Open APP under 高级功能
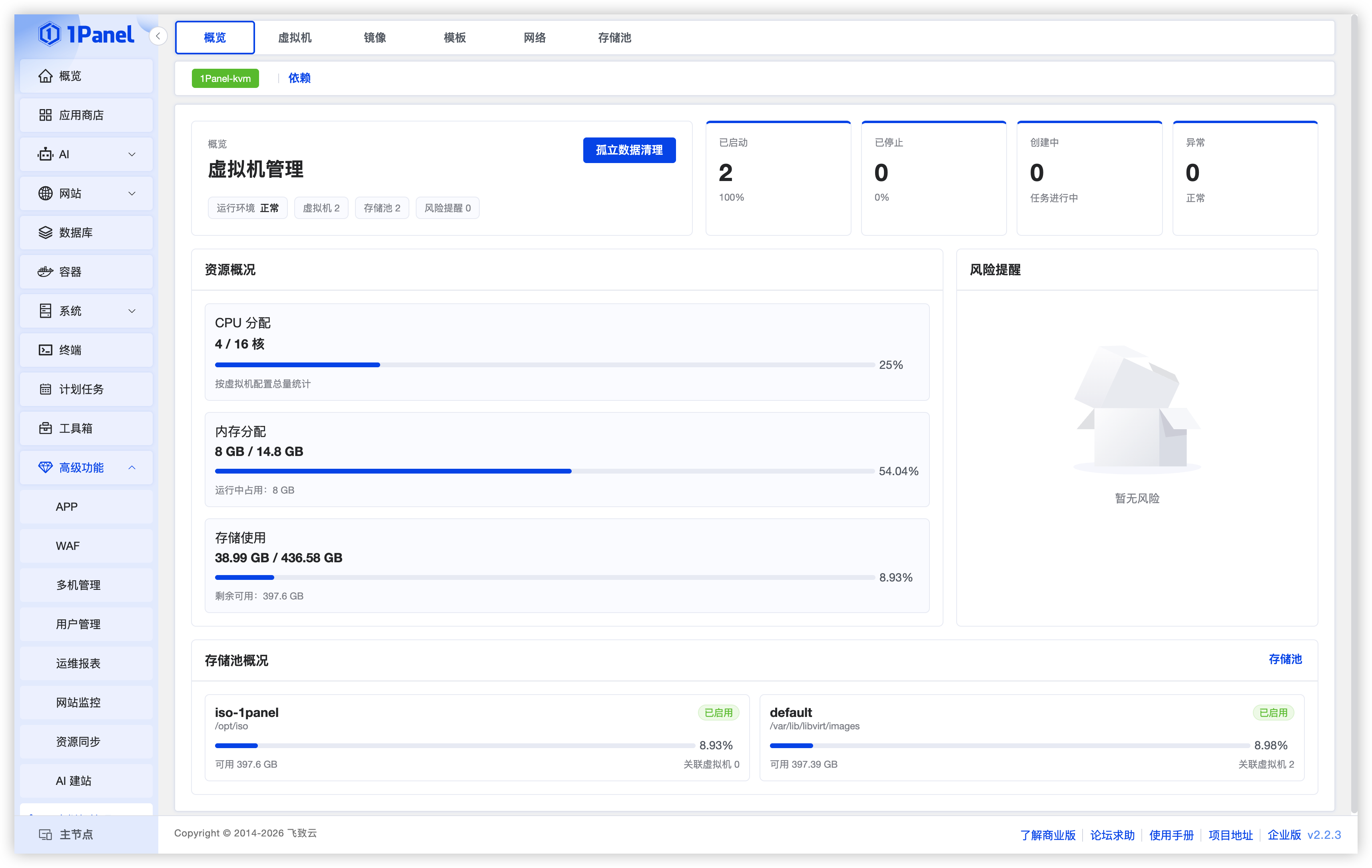The width and height of the screenshot is (1372, 868). [86, 507]
